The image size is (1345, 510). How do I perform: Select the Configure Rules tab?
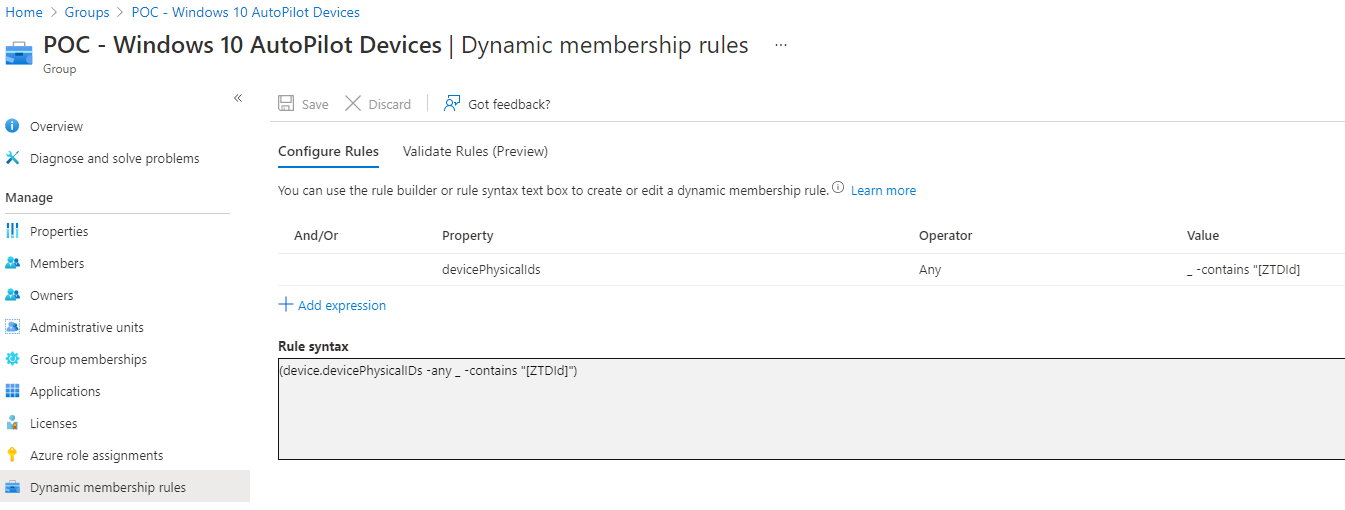click(x=328, y=152)
